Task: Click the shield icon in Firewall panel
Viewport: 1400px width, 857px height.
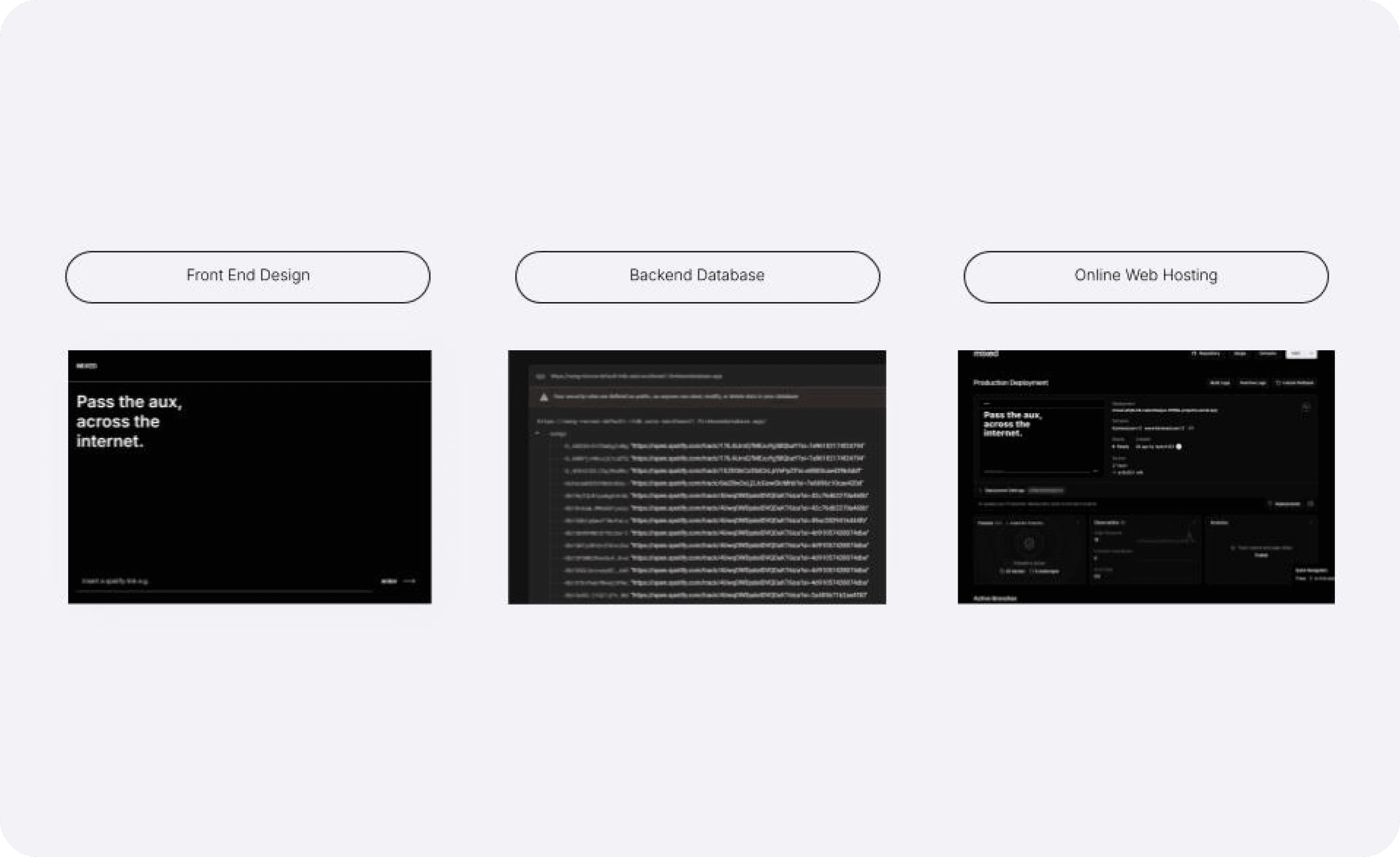Action: (x=1029, y=544)
